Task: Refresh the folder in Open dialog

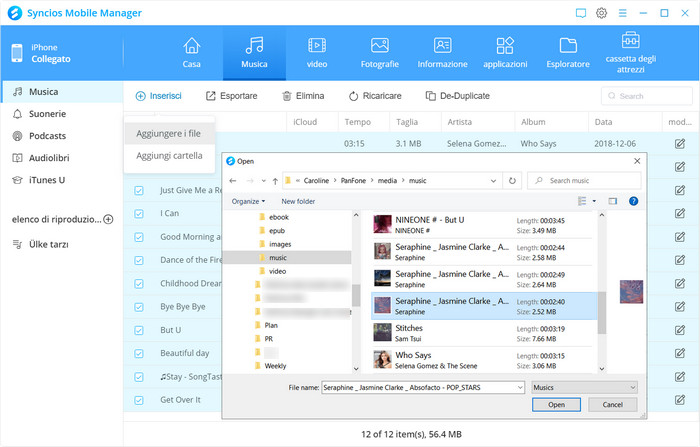Action: click(512, 181)
